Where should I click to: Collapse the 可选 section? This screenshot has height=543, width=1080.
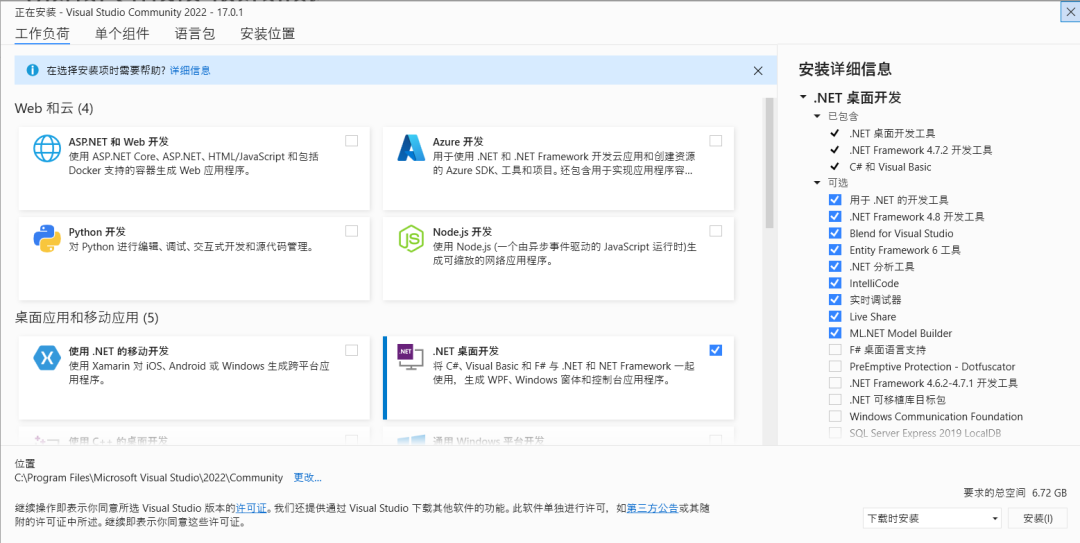[818, 183]
